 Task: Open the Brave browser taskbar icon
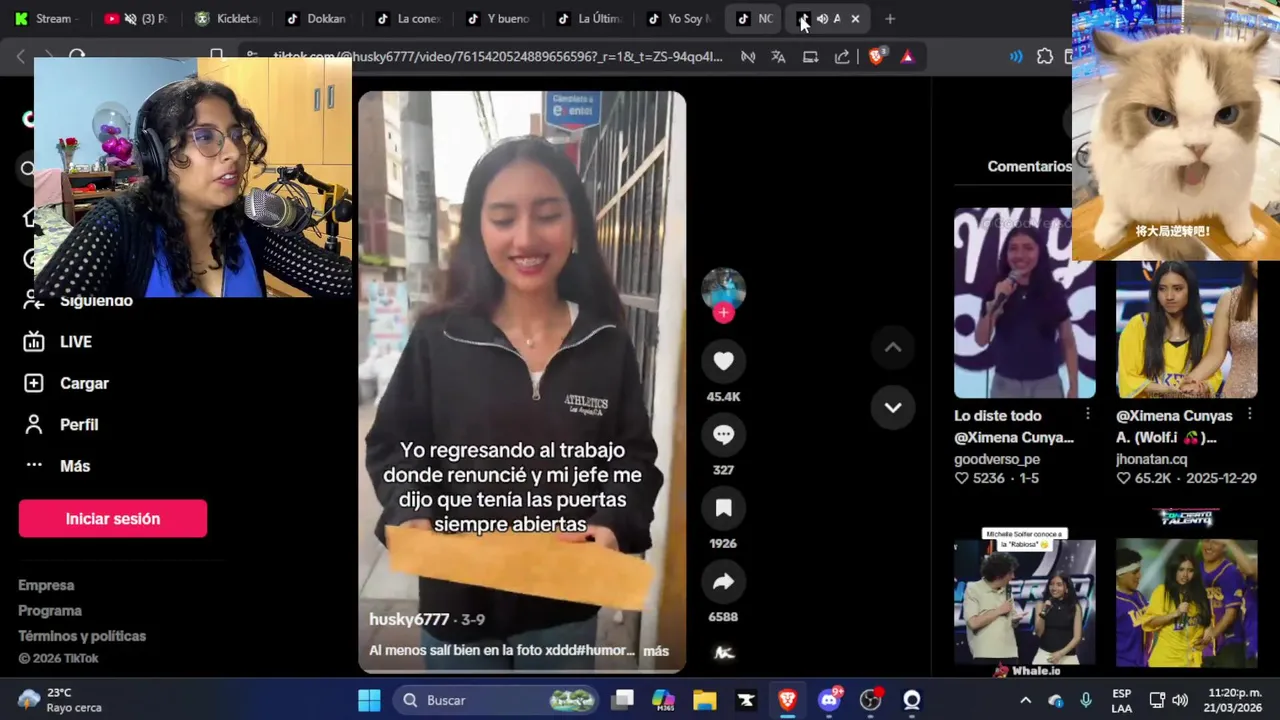tap(788, 700)
